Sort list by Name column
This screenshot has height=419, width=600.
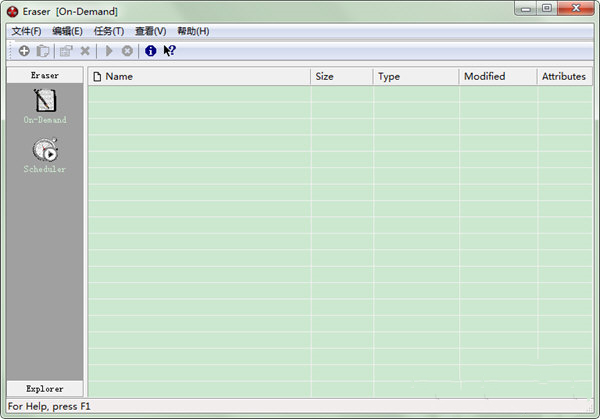pos(199,76)
